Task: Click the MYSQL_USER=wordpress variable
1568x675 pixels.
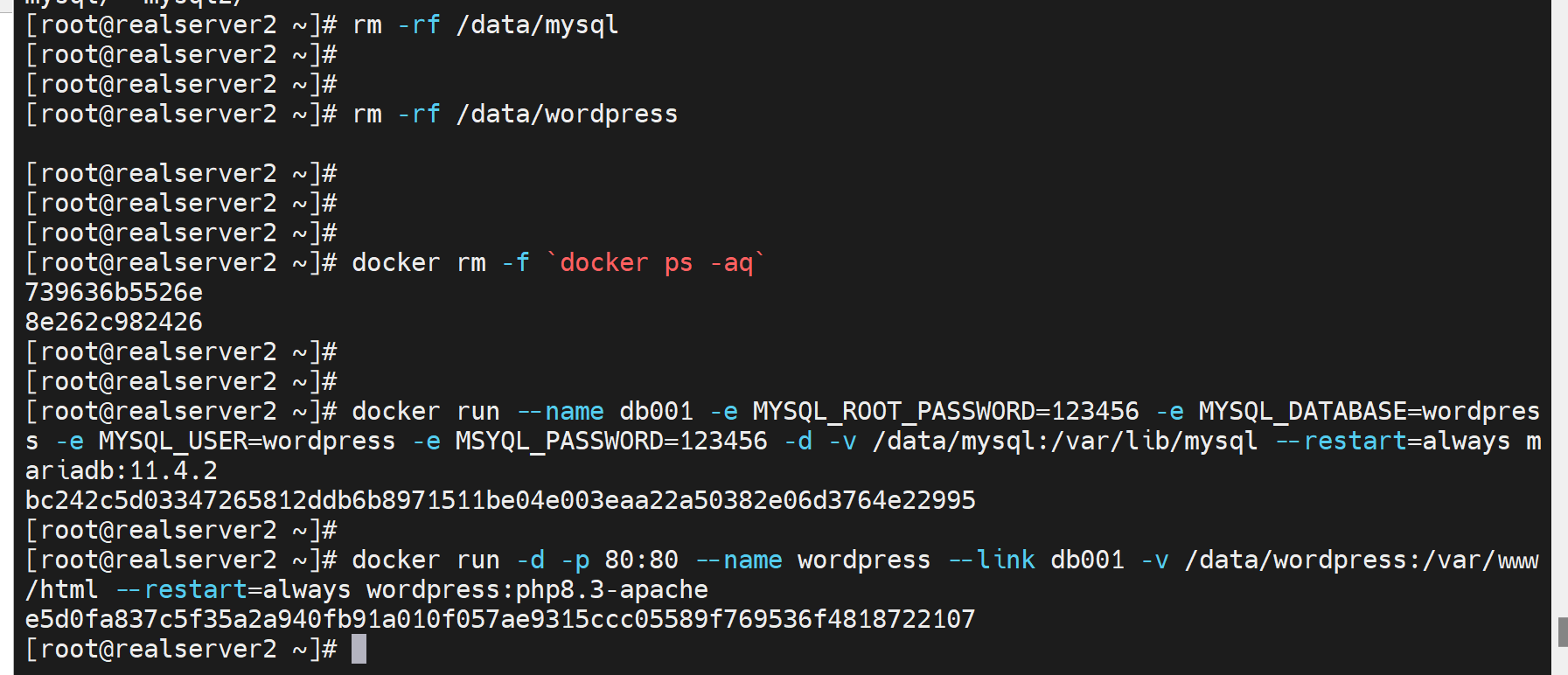Action: click(247, 441)
